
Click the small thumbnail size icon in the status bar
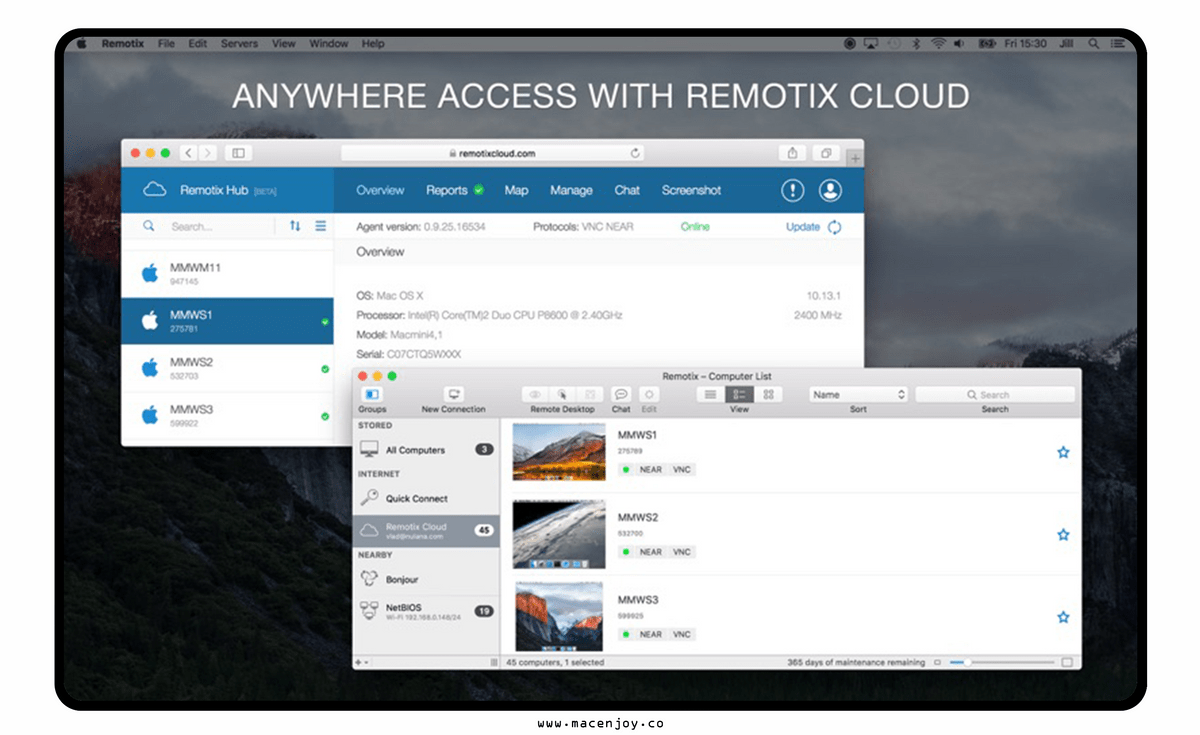tap(937, 662)
